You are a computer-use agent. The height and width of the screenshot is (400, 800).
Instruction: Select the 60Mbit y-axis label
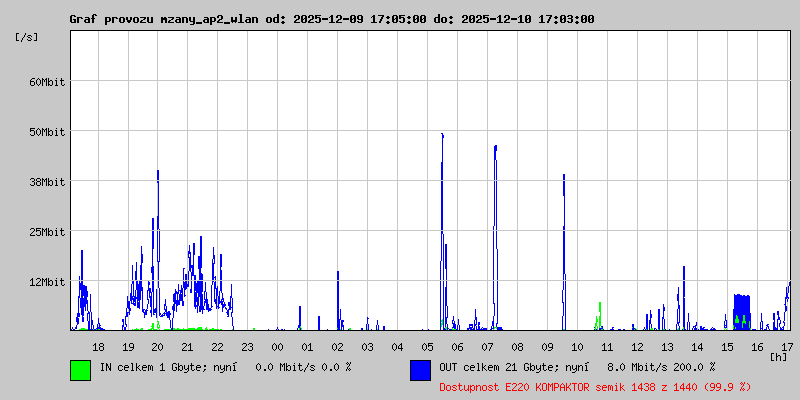point(47,82)
